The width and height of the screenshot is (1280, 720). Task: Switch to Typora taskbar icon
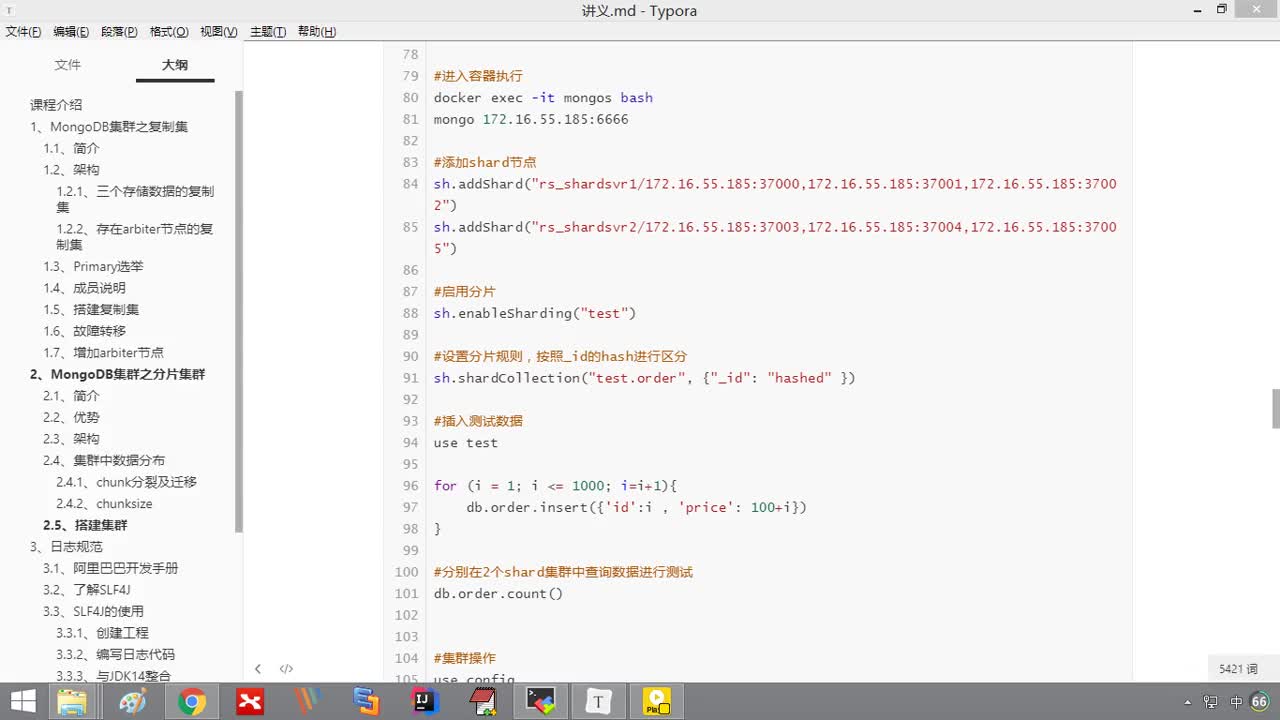click(598, 702)
